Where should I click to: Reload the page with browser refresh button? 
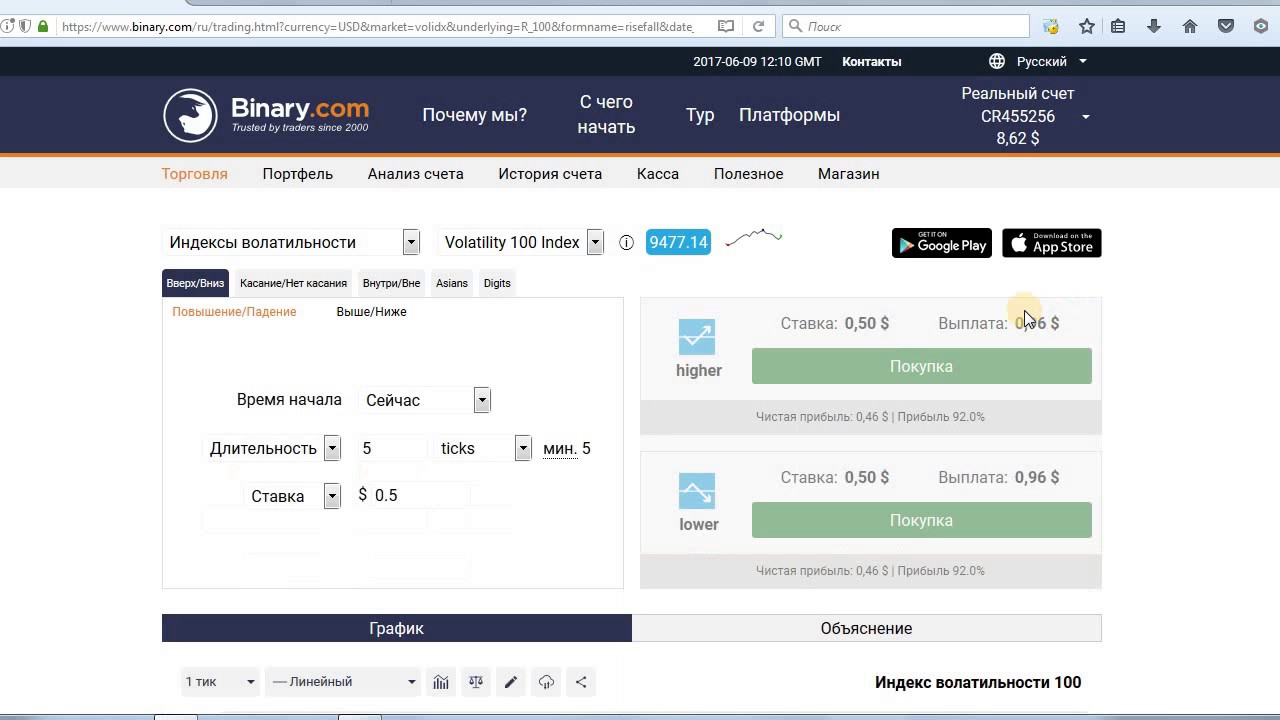[x=758, y=27]
